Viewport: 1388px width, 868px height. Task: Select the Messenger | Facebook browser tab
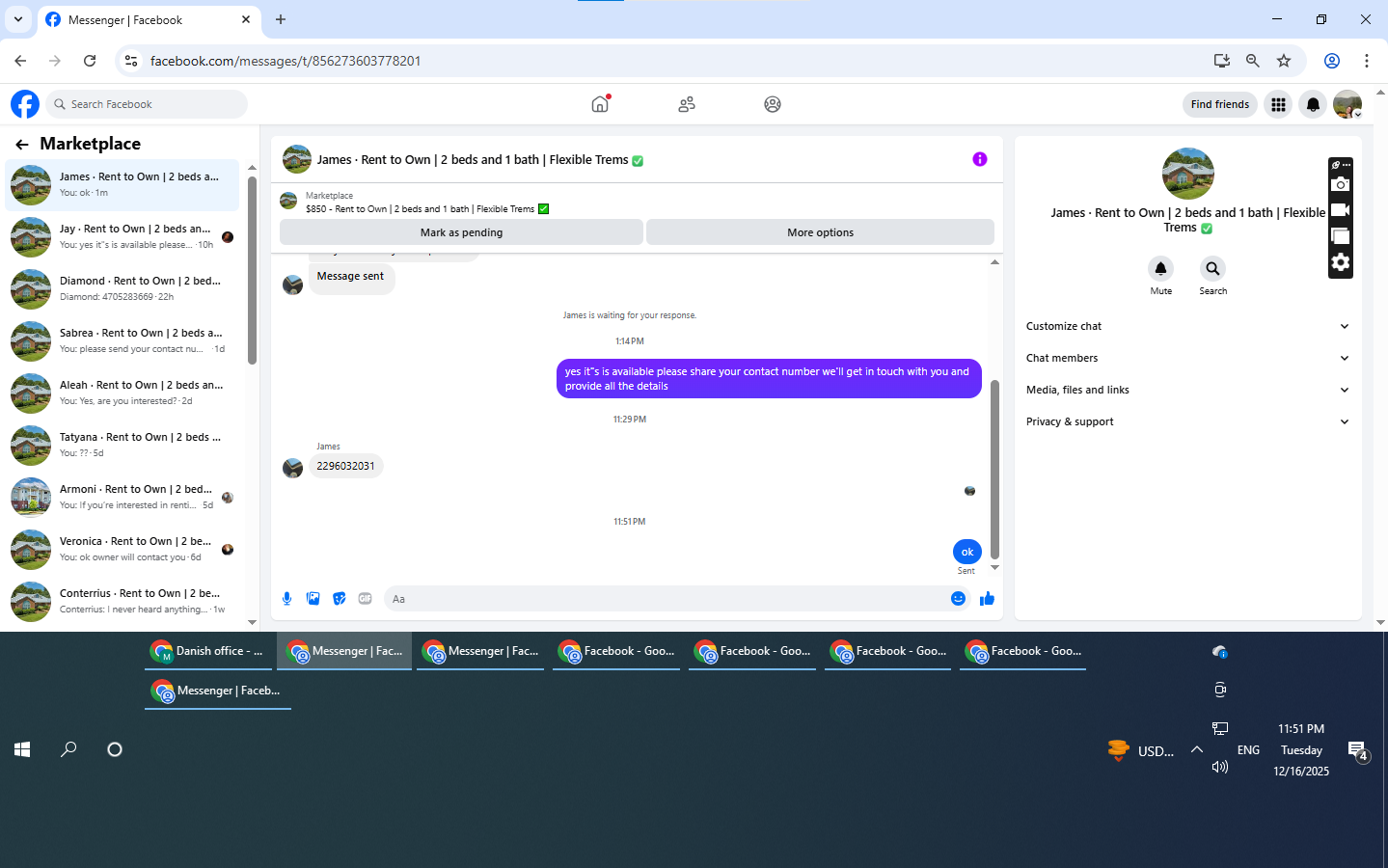point(148,19)
